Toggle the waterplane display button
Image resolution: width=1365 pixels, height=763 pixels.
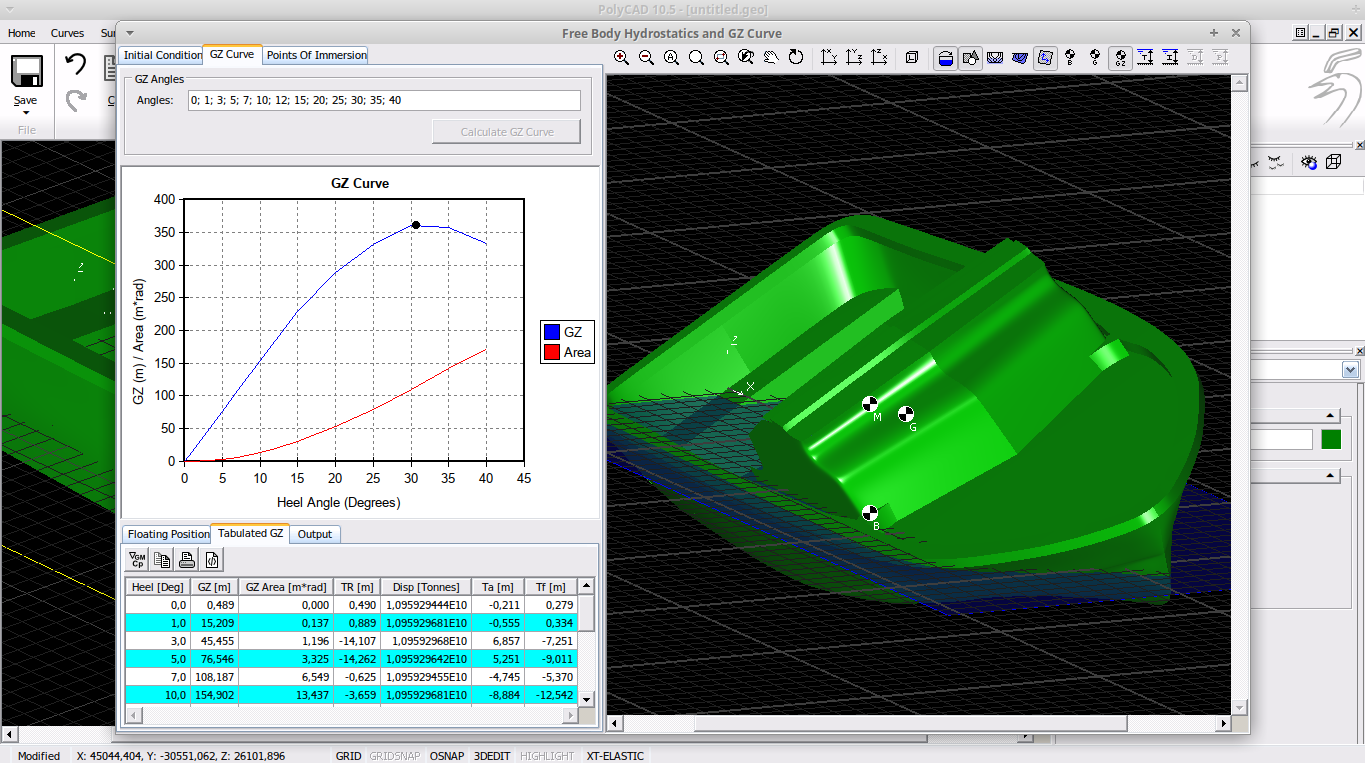pos(945,58)
